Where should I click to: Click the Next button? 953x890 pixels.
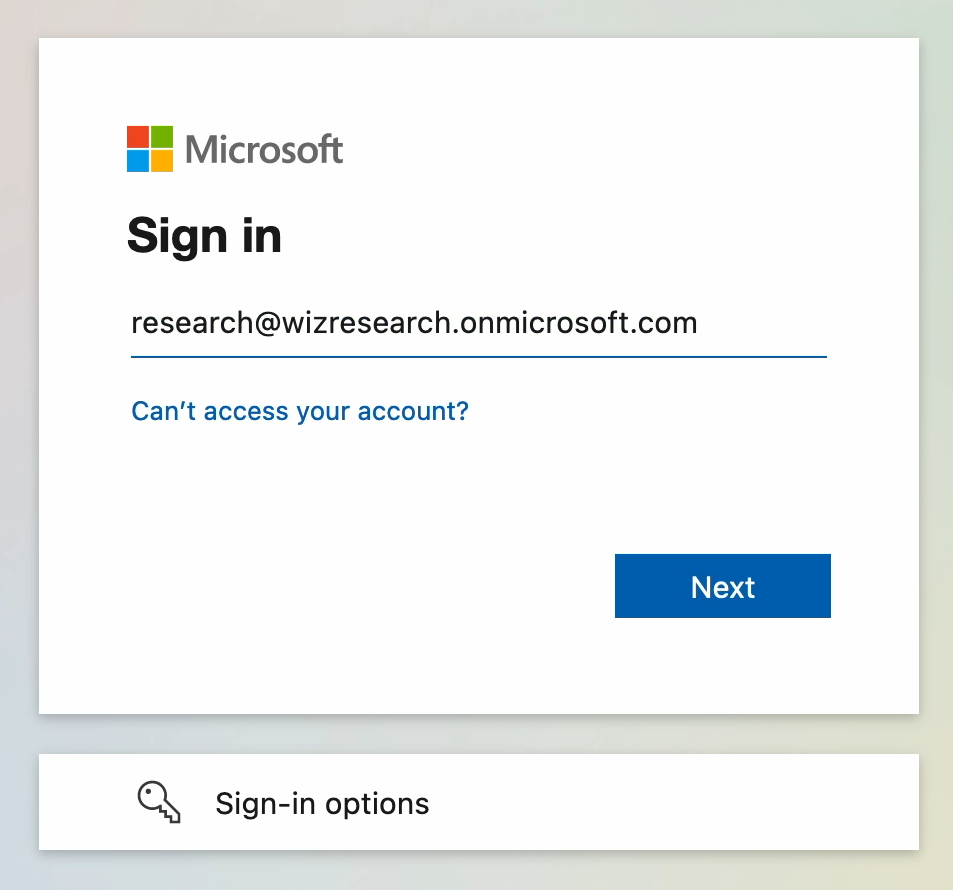(x=723, y=586)
